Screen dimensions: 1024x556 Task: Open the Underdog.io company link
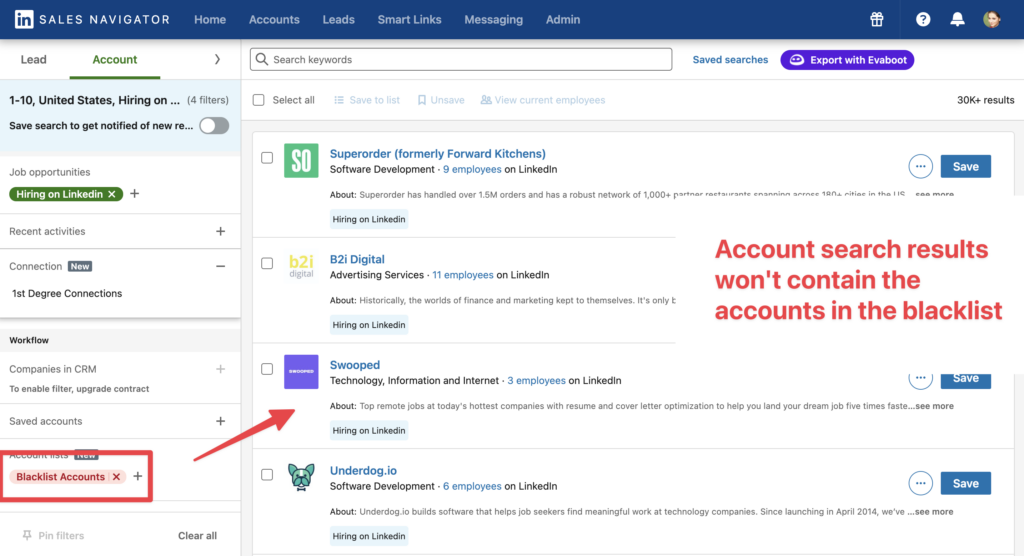tap(363, 470)
